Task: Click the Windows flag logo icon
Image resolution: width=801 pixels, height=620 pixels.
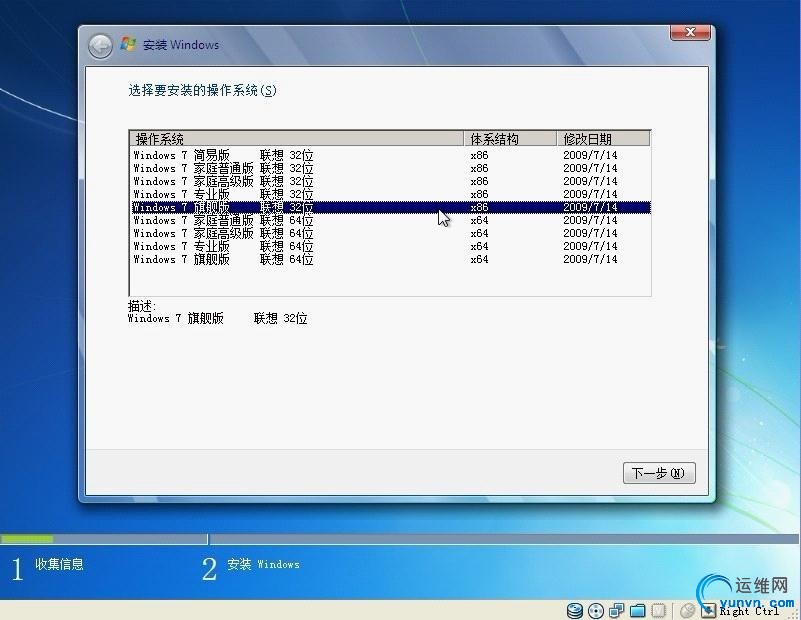Action: (x=128, y=44)
